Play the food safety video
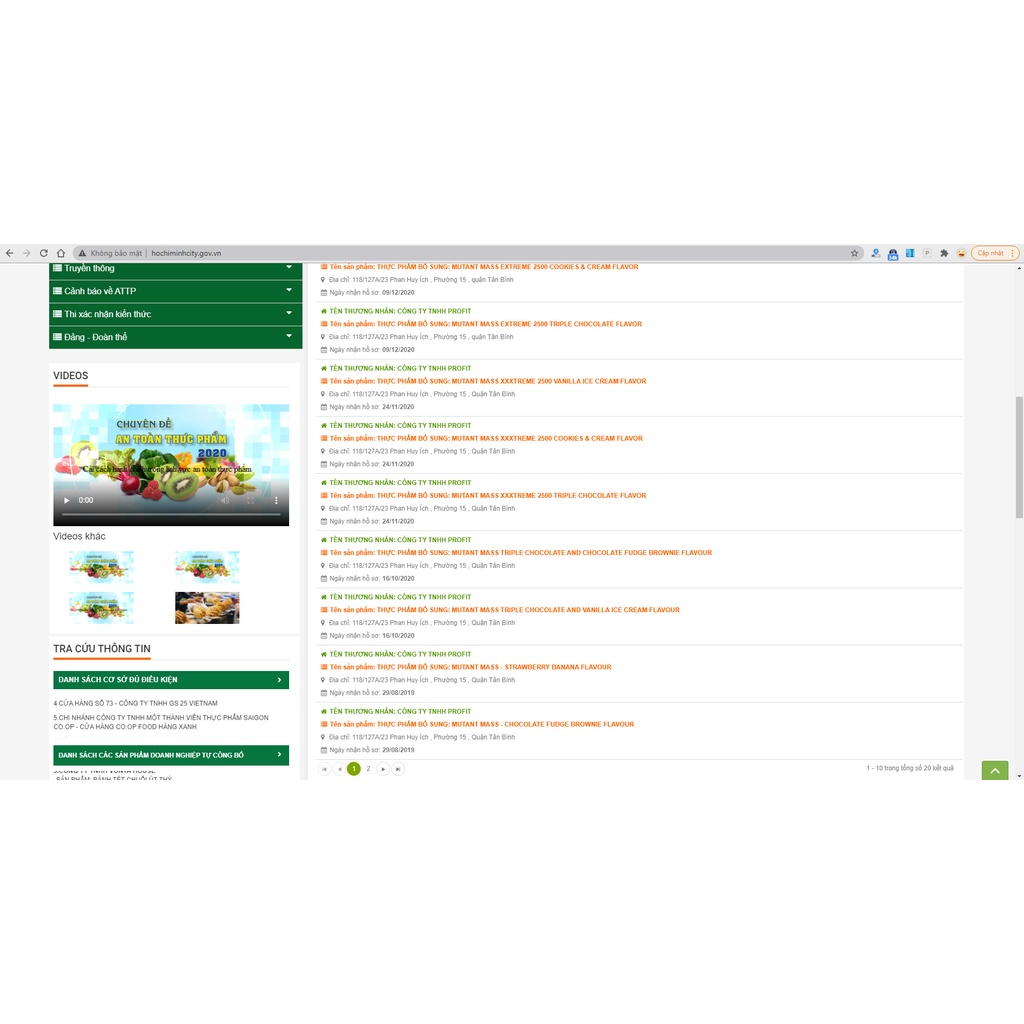1024x1024 pixels. coord(67,500)
